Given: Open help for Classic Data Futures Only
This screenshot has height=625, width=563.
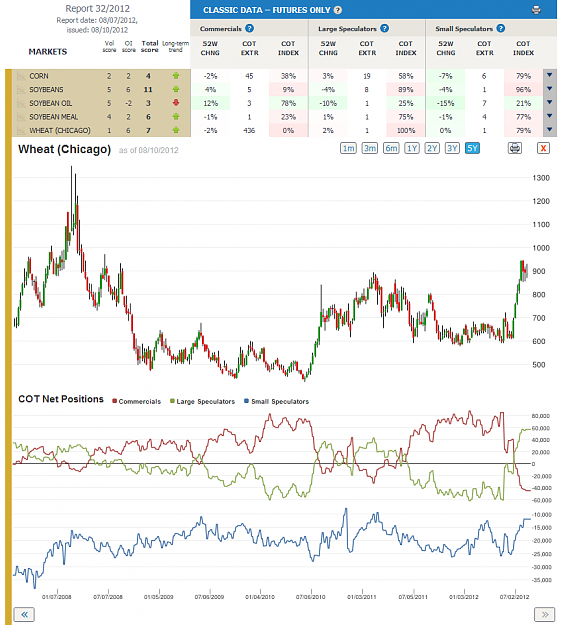Looking at the screenshot, I should pyautogui.click(x=338, y=10).
